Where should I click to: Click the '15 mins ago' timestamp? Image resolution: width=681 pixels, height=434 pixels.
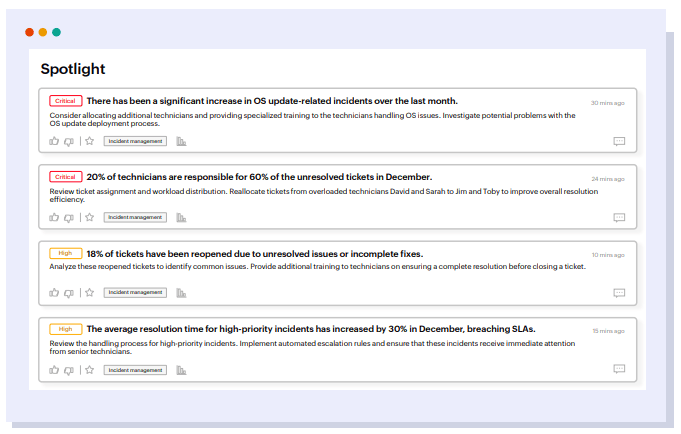point(608,331)
